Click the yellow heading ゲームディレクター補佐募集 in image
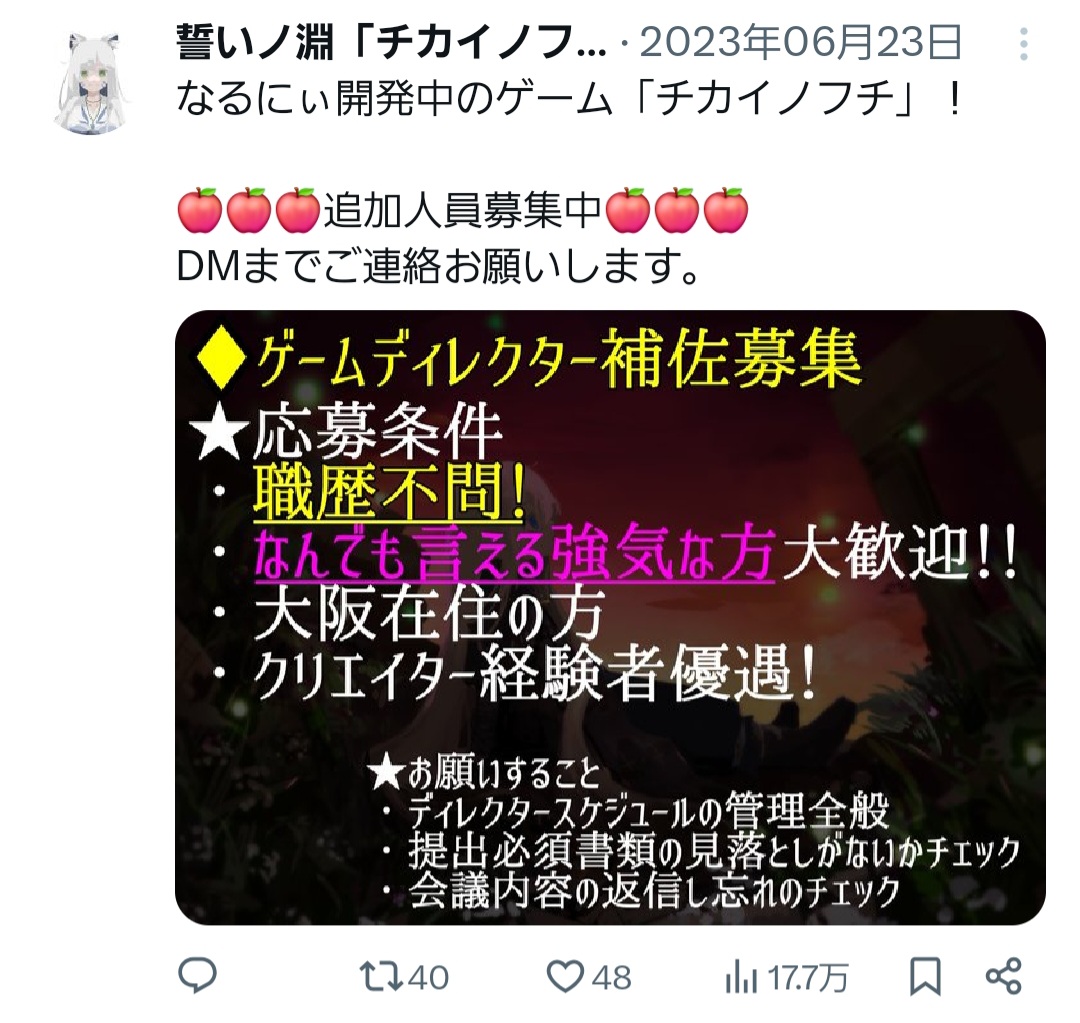Screen dimensions: 1080x1023 [x=559, y=358]
